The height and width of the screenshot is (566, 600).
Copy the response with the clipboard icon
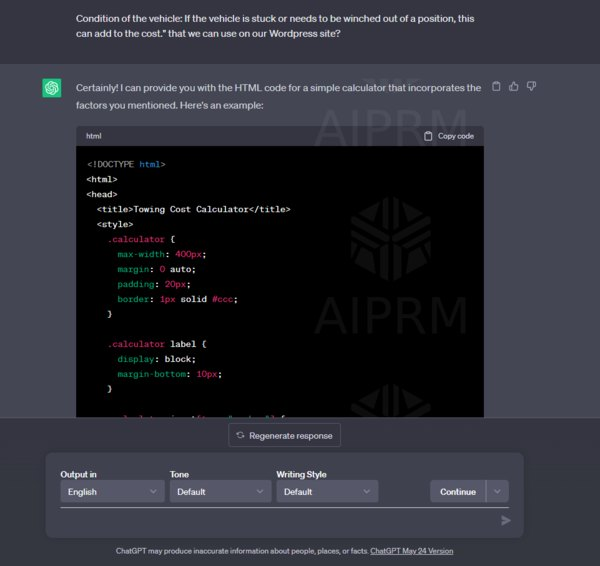(496, 86)
